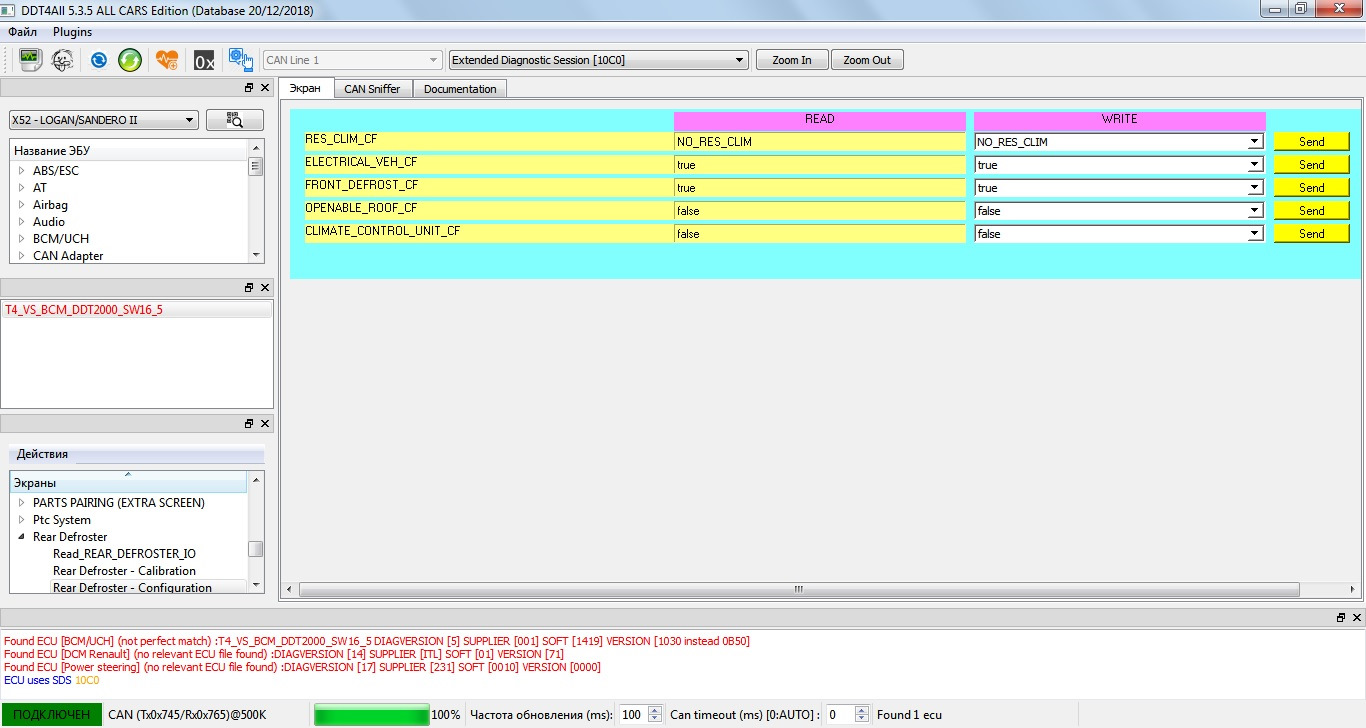Open Rear Defroster - Configuration screen
Viewport: 1366px width, 728px height.
[x=132, y=588]
